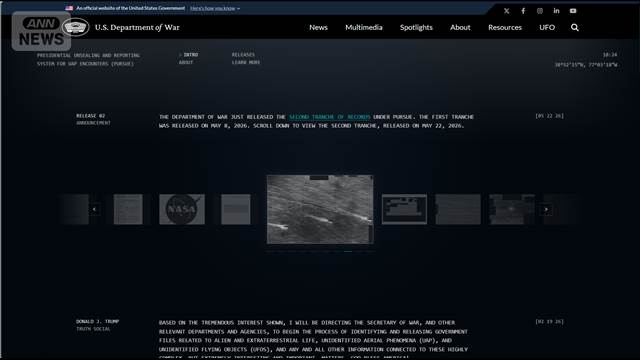Open the Instagram social icon
The width and height of the screenshot is (640, 360).
click(x=540, y=11)
